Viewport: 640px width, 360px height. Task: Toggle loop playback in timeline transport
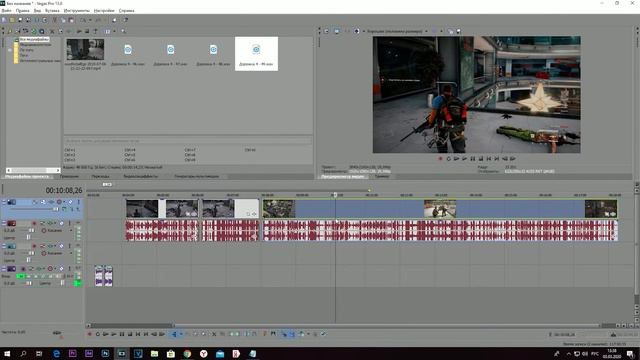click(98, 334)
